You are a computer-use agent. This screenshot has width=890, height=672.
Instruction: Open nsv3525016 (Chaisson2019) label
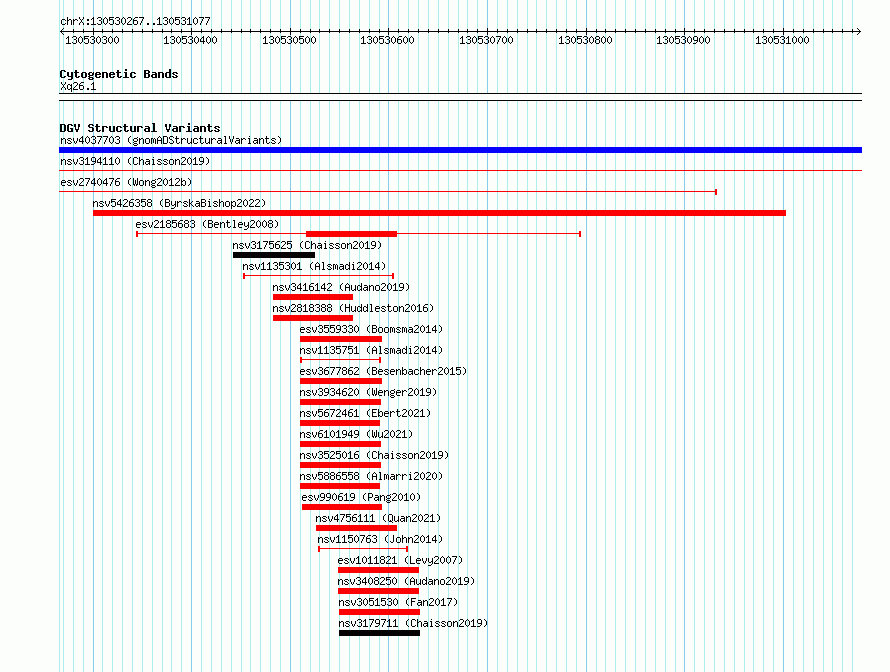pos(373,455)
